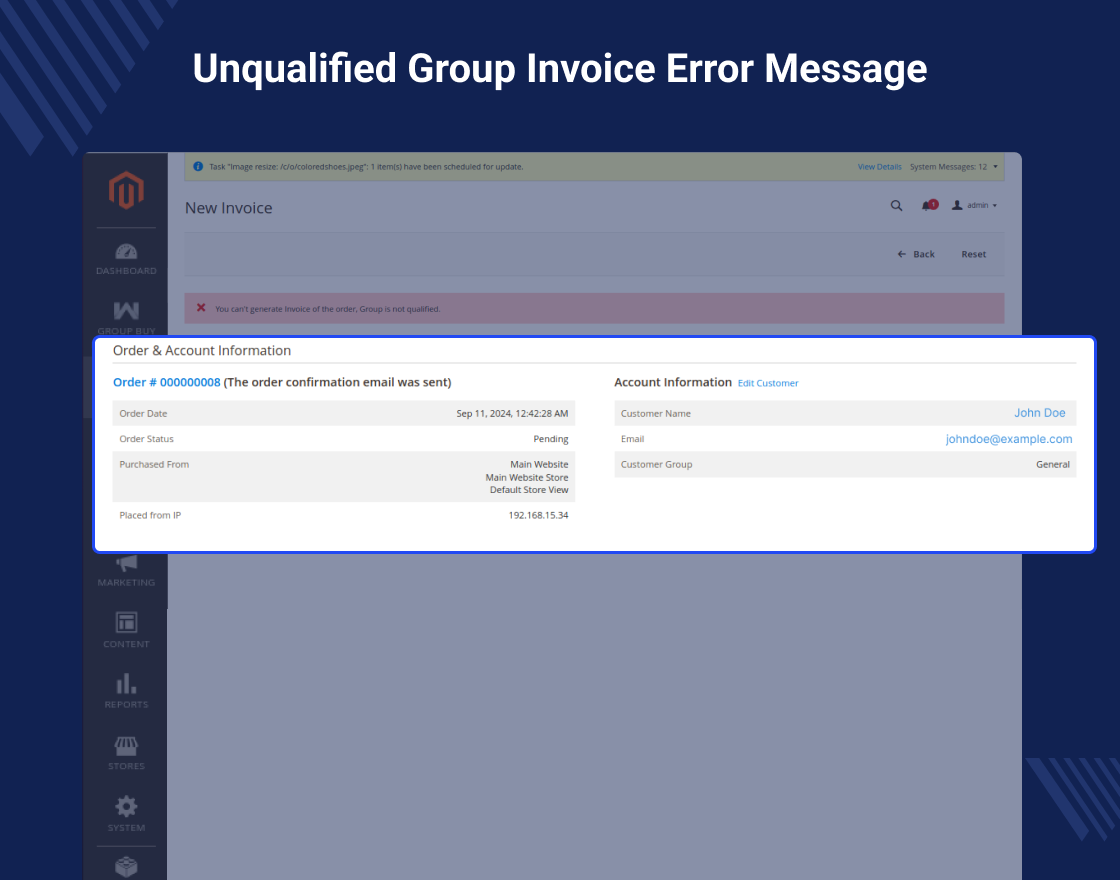Open the Dashboard sidebar icon
This screenshot has height=880, width=1120.
click(x=126, y=259)
